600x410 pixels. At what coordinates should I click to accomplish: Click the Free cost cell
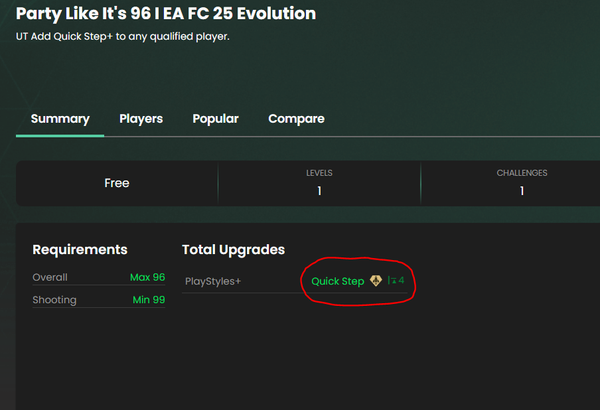click(x=117, y=183)
